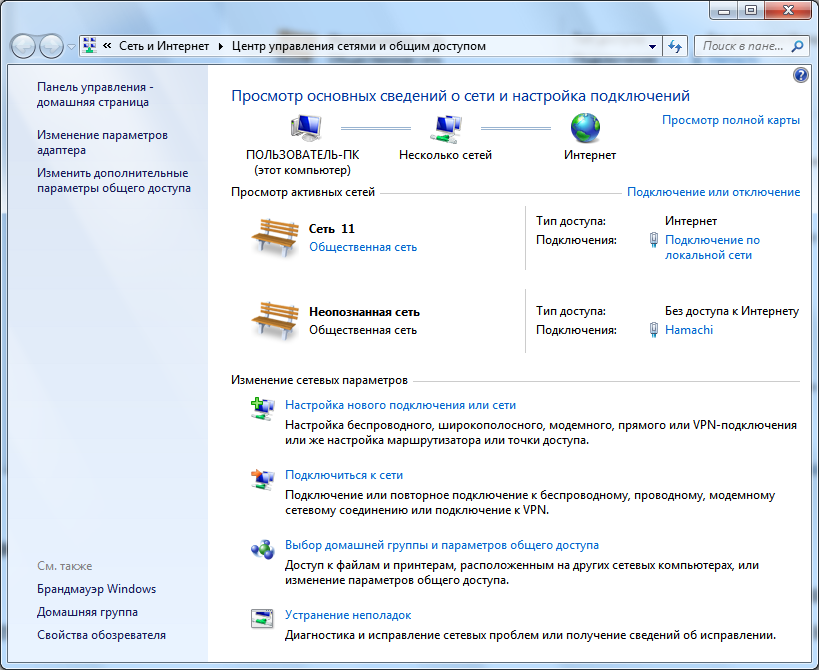Click the refresh button beside address bar
Image resolution: width=819 pixels, height=670 pixels.
(675, 46)
